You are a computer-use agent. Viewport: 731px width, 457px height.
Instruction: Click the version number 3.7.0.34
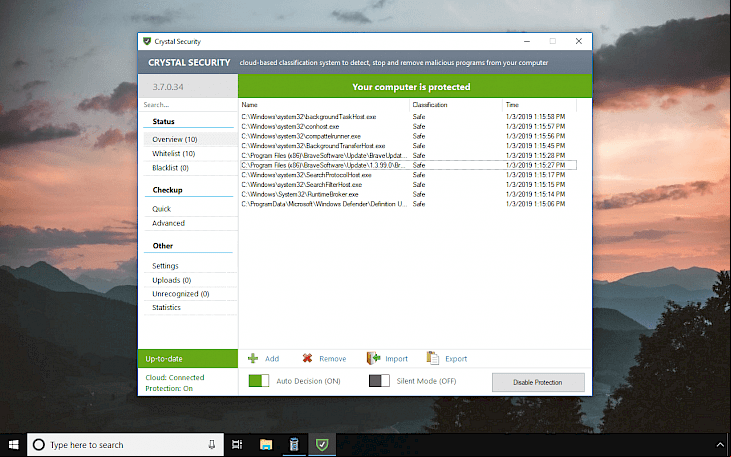168,87
